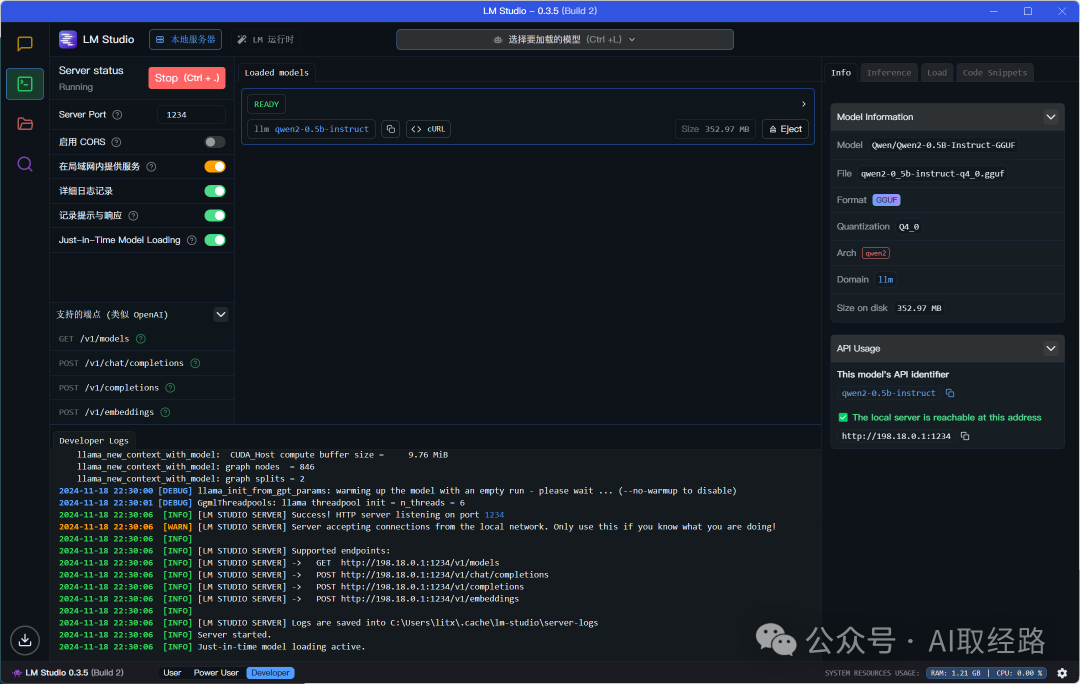
Task: Collapse the 支持的端点 section
Action: [x=221, y=315]
